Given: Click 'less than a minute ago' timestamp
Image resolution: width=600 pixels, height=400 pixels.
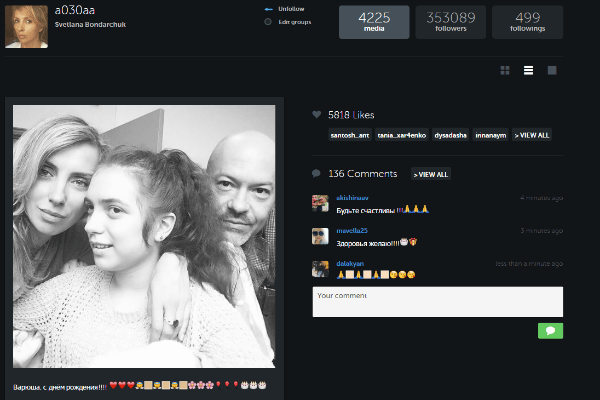Looking at the screenshot, I should coord(529,264).
